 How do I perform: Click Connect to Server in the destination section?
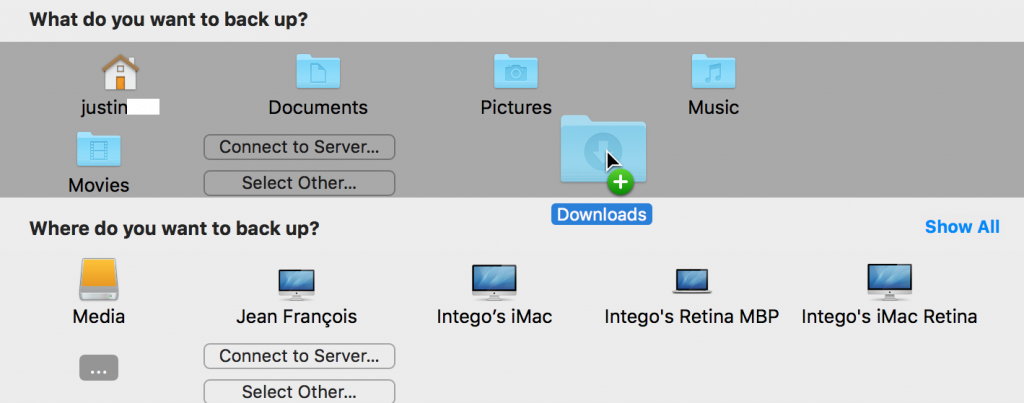pos(299,356)
